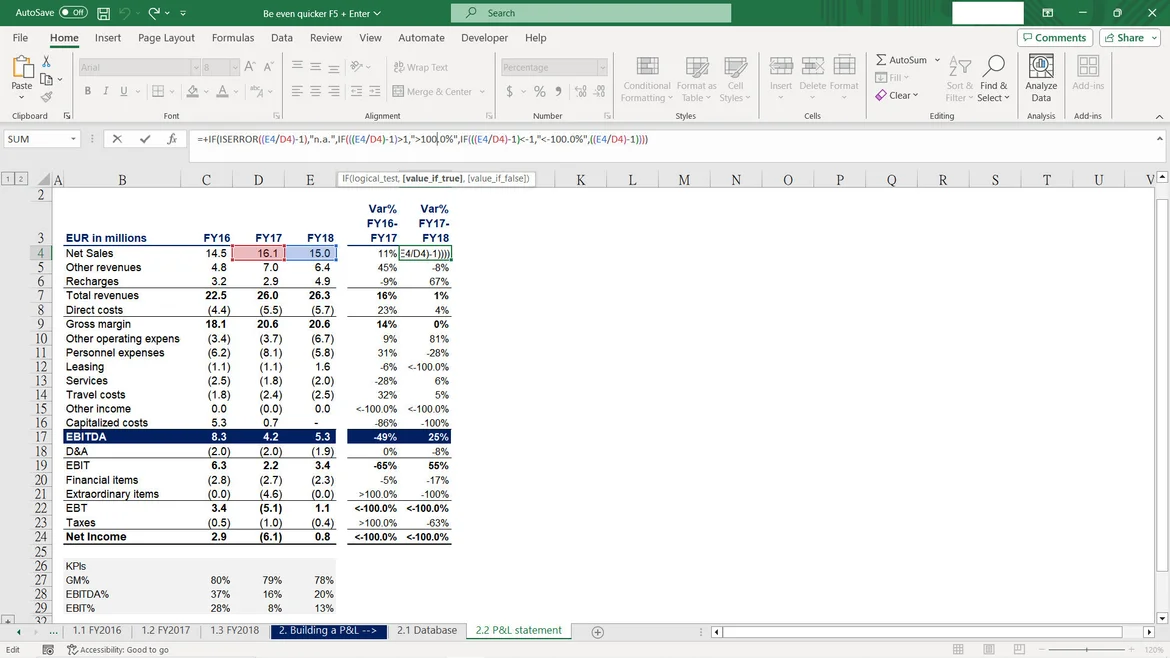Open the Name Box dropdown showing SUM
The image size is (1170, 658).
[74, 139]
